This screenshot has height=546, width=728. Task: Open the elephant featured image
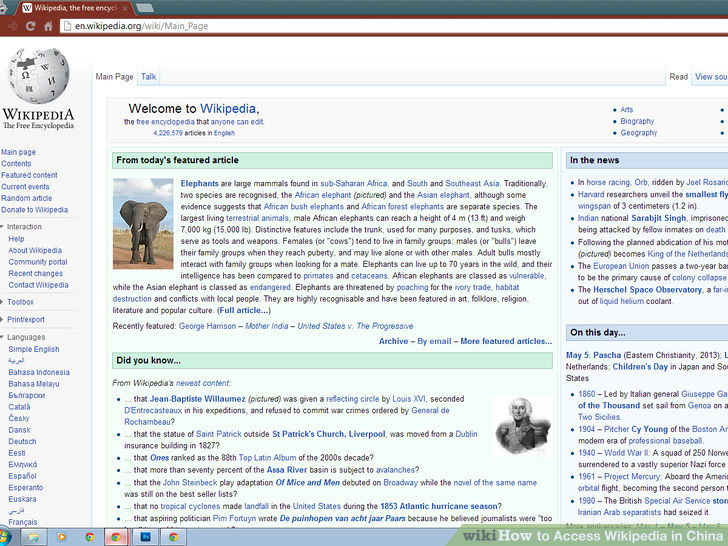(143, 224)
